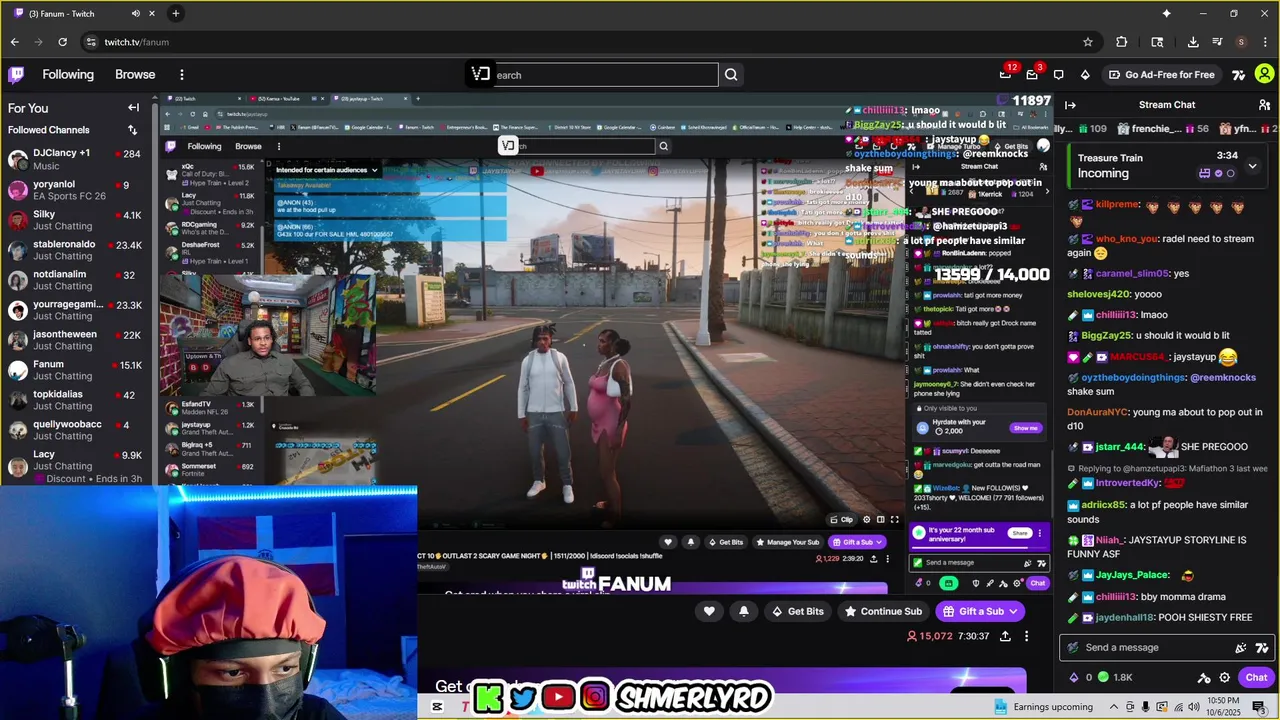The image size is (1280, 720).
Task: Click the Twitch search field
Action: (605, 75)
